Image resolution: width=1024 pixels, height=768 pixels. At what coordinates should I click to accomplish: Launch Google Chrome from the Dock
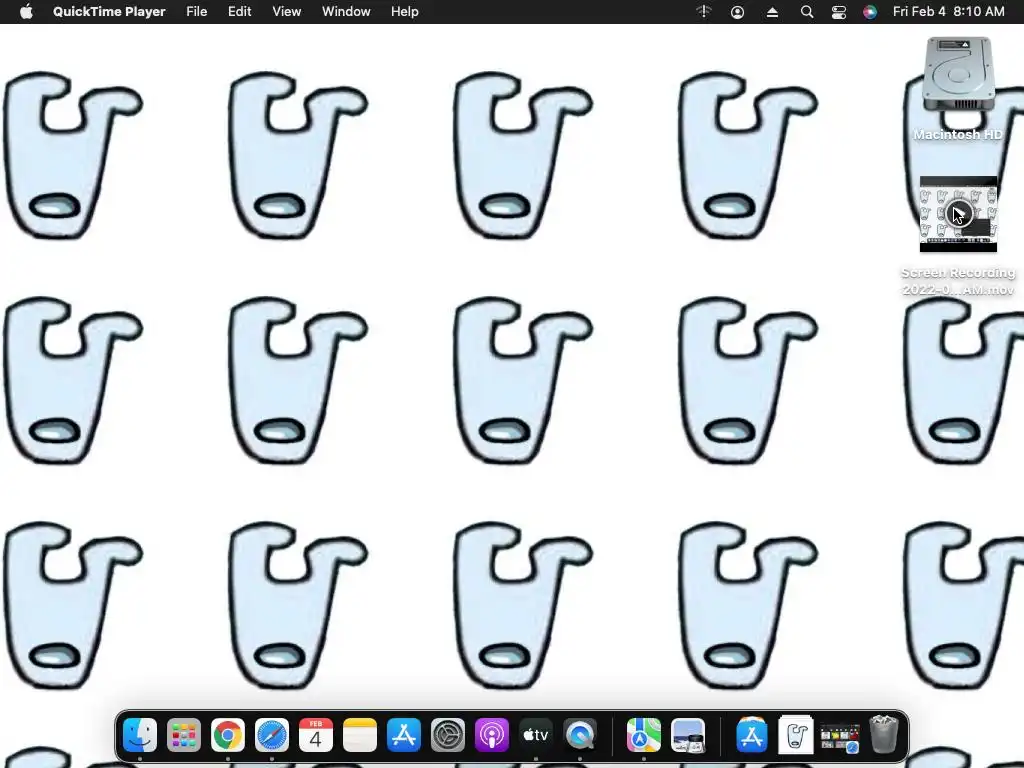[228, 735]
